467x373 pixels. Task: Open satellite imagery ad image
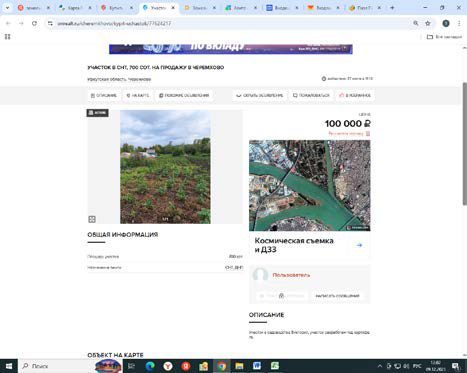310,185
